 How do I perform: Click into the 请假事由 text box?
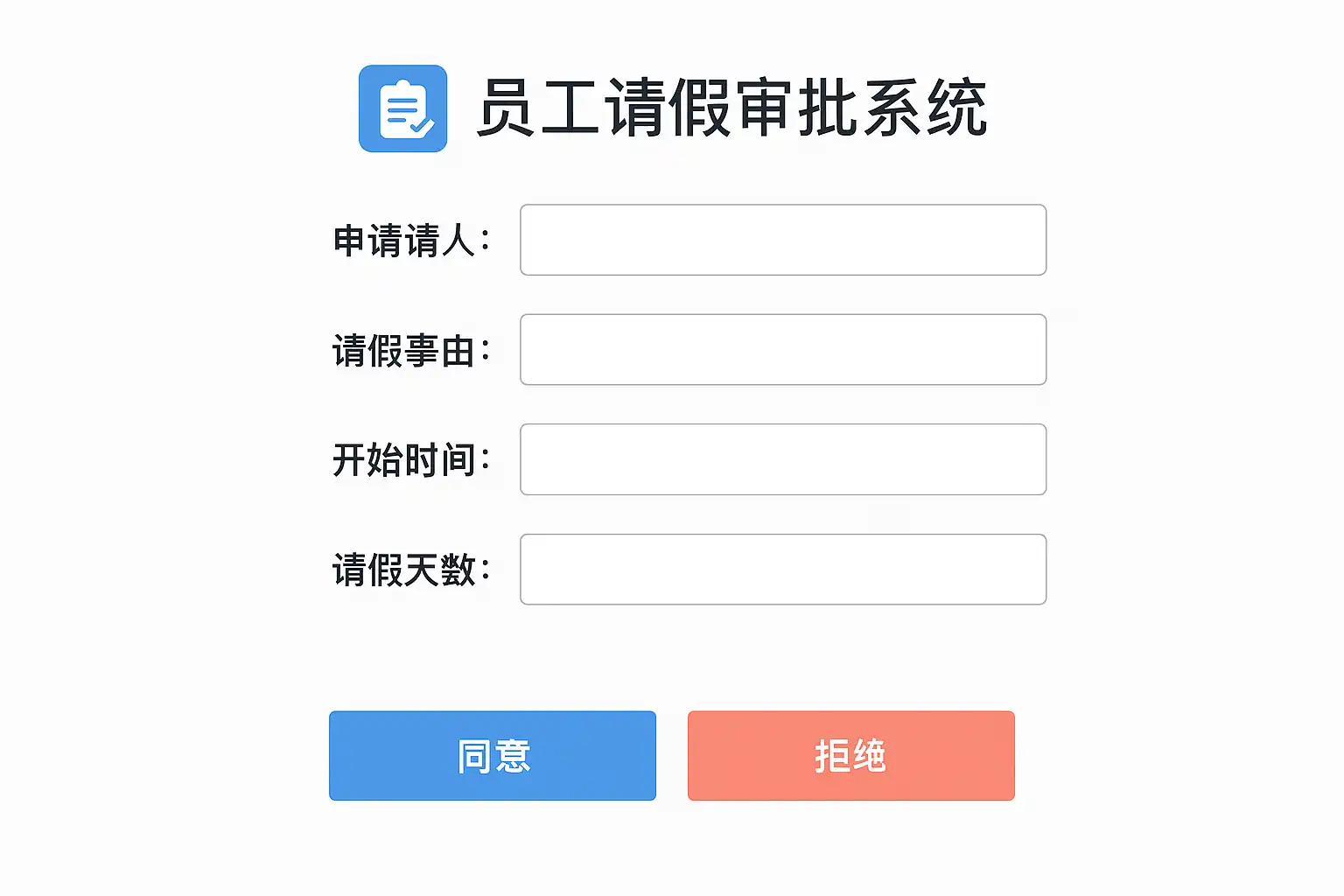click(x=783, y=350)
